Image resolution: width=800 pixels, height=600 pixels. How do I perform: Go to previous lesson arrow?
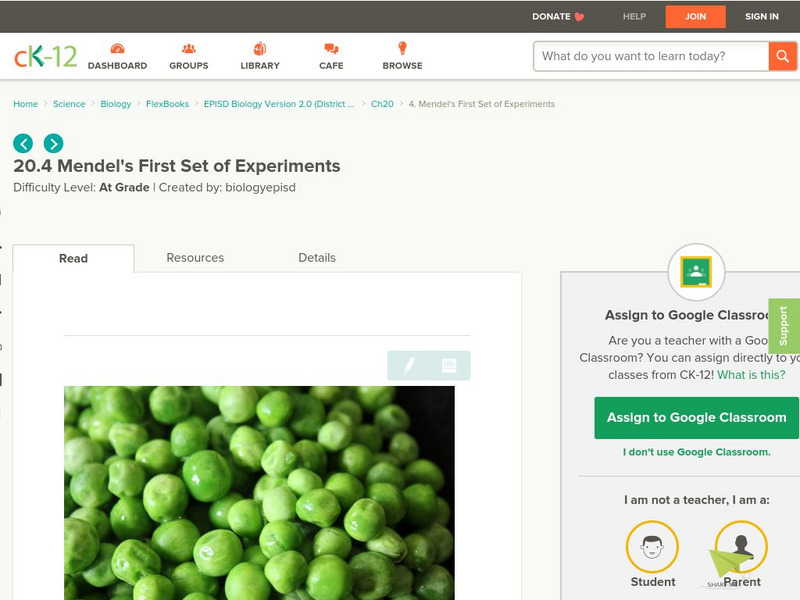coord(23,143)
